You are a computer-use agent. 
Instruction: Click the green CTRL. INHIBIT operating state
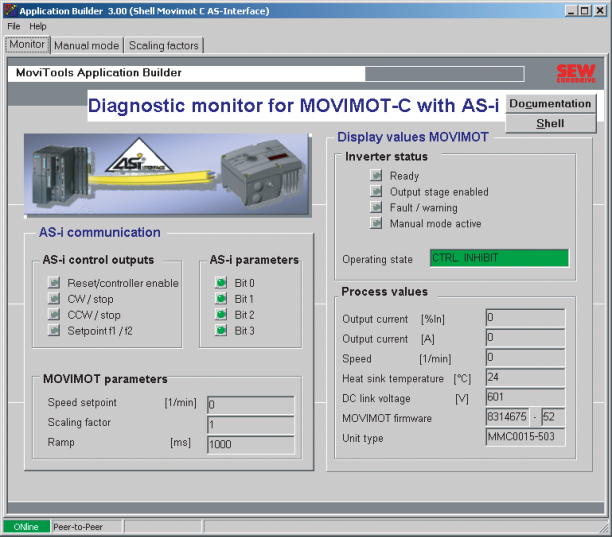click(499, 258)
